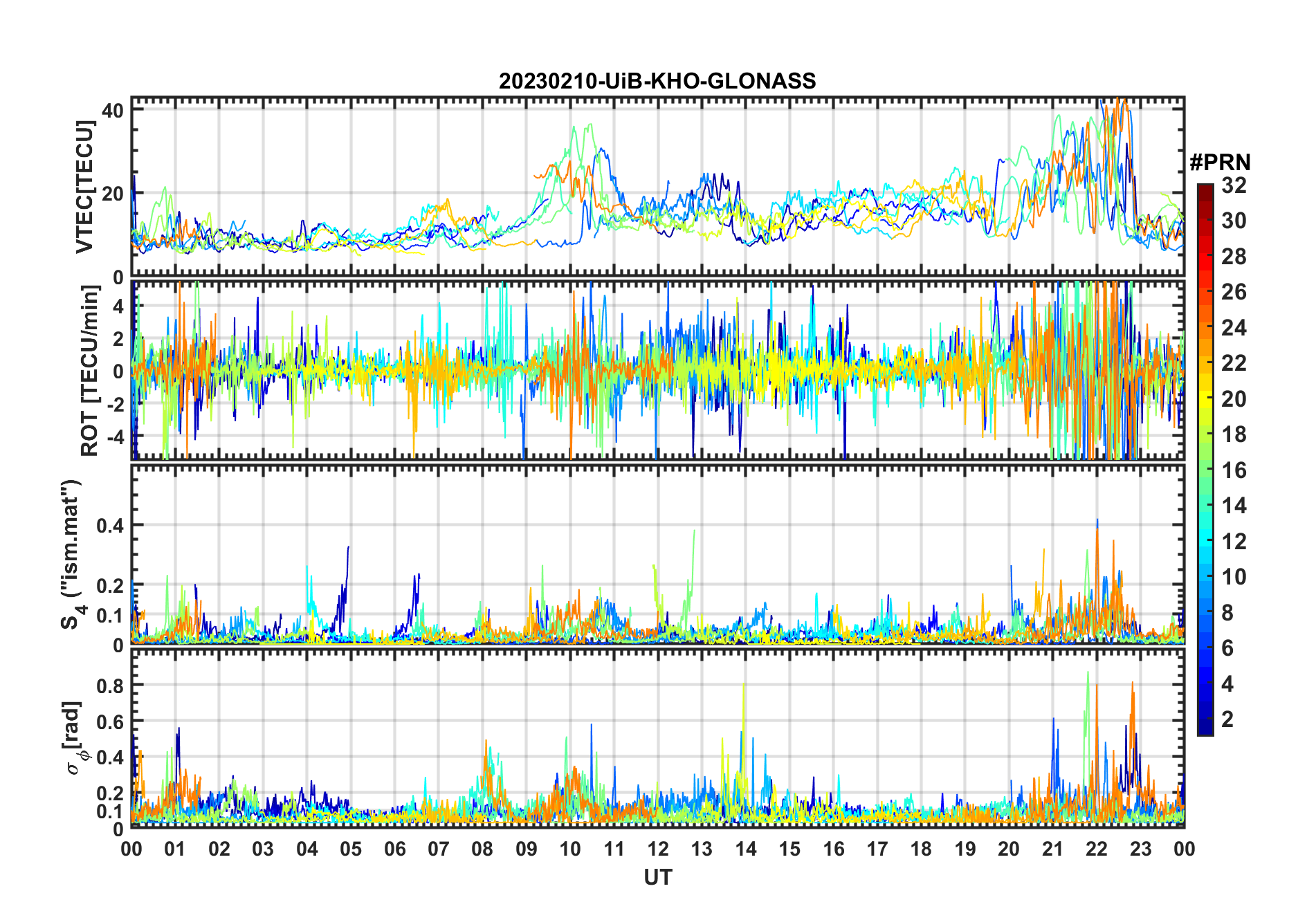Click colorbar tick label 26
The image size is (1316, 920).
1234,292
